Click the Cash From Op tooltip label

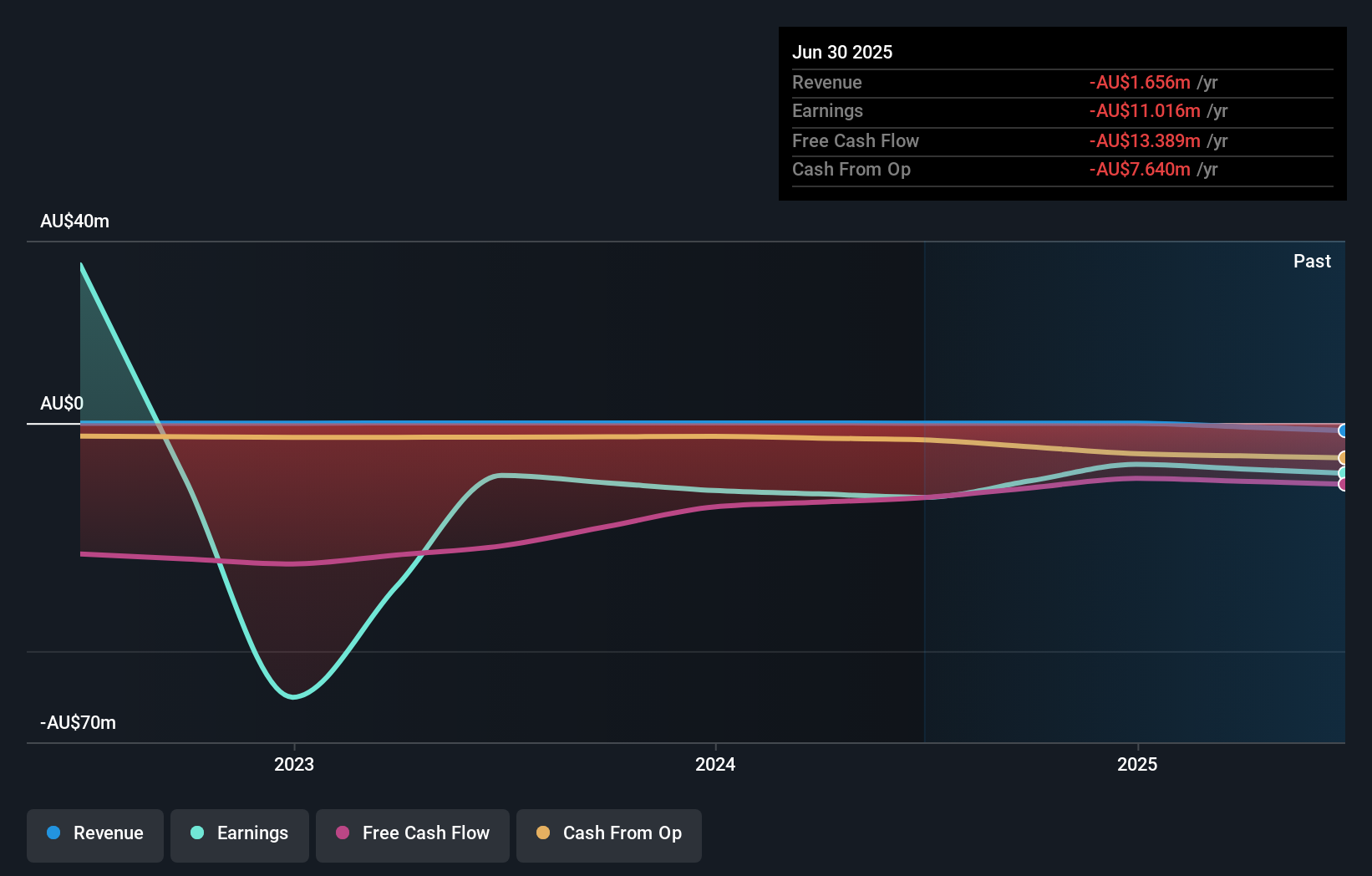pyautogui.click(x=851, y=170)
